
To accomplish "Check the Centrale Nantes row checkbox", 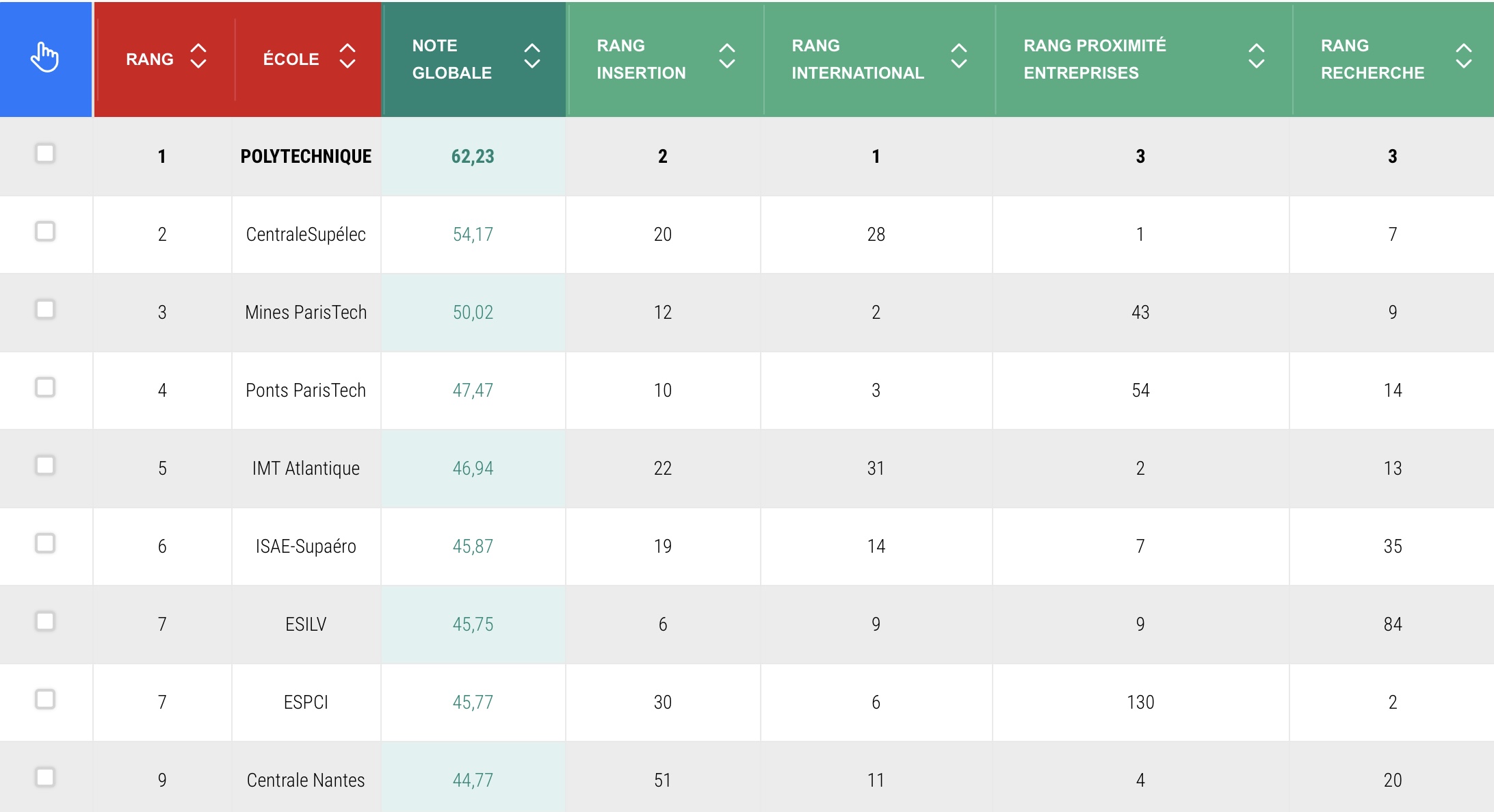I will [x=45, y=777].
